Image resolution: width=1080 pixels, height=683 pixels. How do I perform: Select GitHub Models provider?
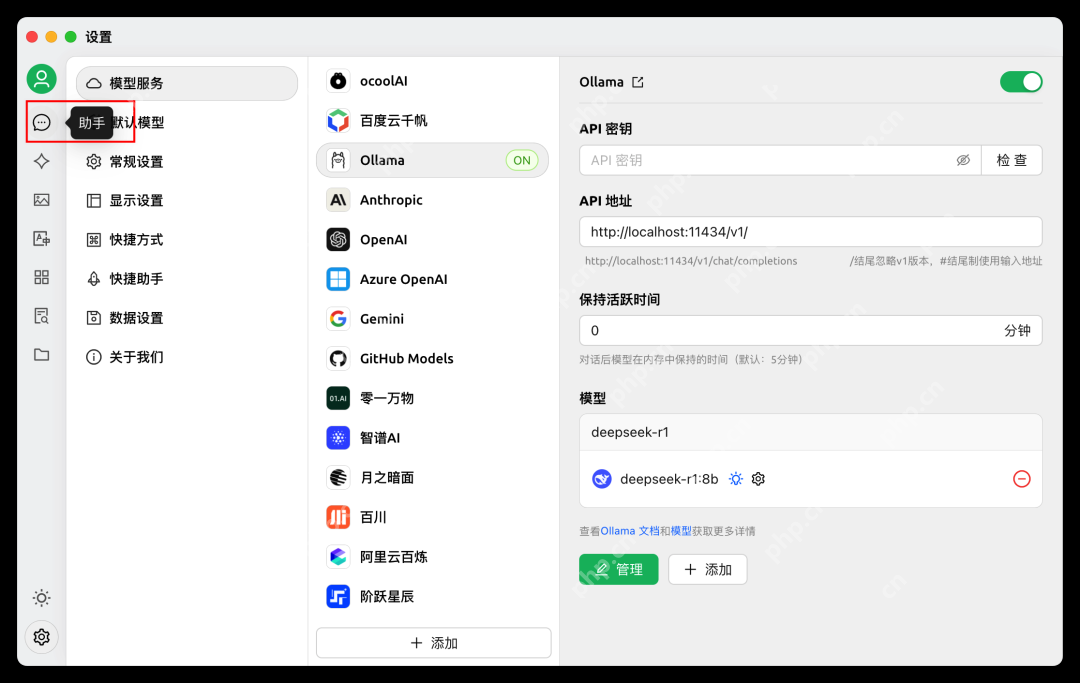coord(433,358)
